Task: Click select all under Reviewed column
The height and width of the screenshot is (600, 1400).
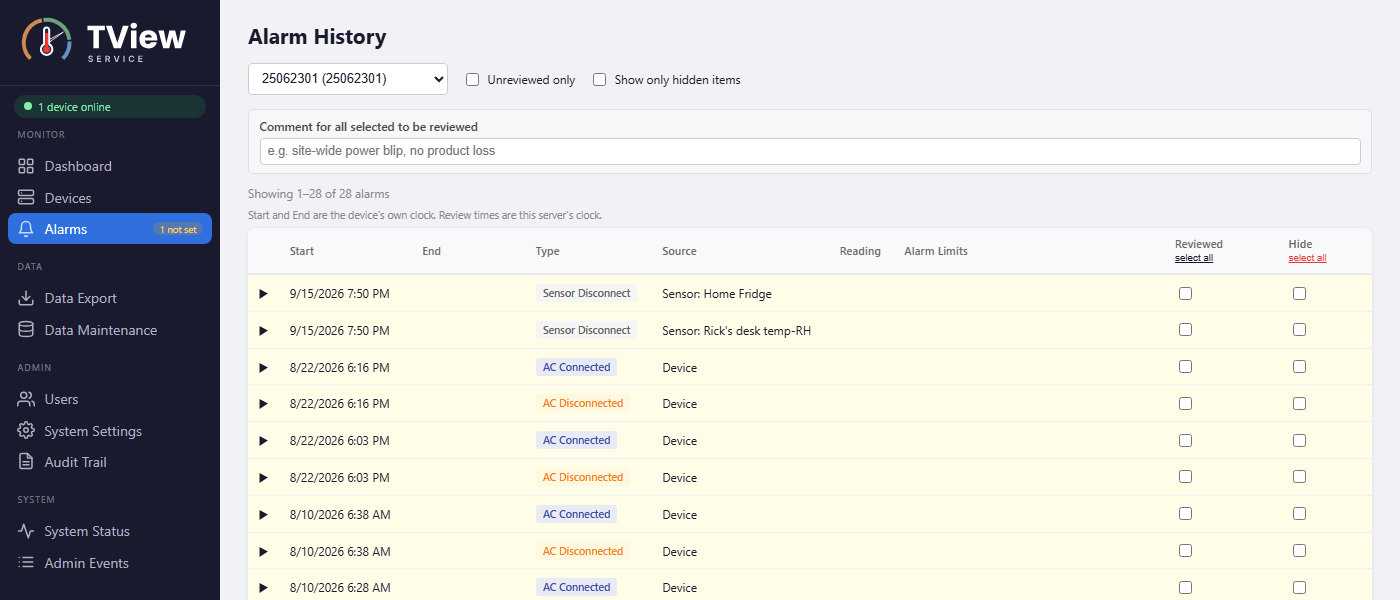Action: coord(1194,258)
